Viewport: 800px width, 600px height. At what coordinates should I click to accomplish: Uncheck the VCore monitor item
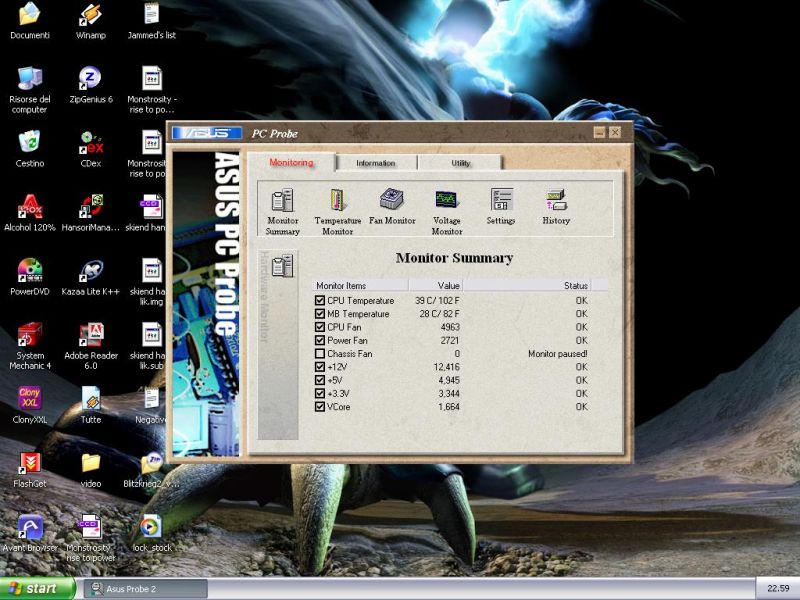pyautogui.click(x=320, y=407)
